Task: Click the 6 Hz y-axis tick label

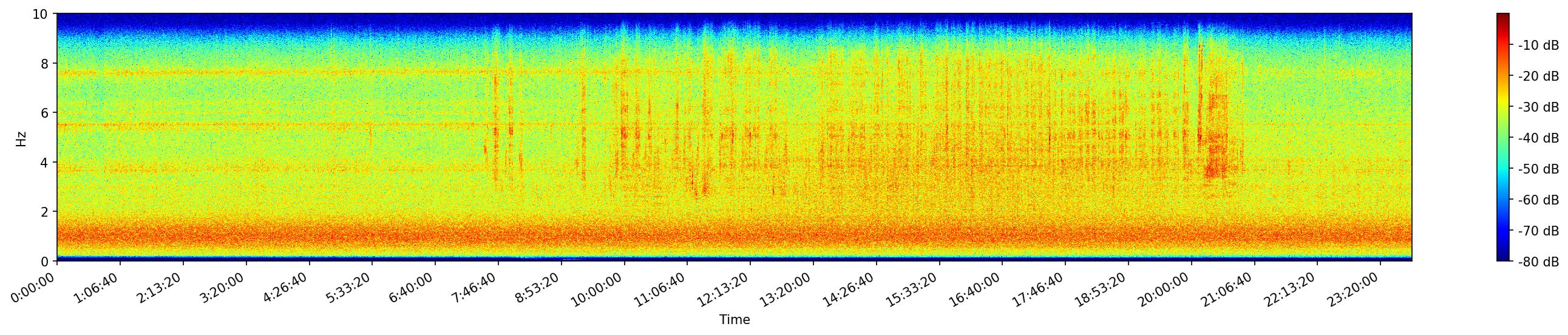Action: tap(45, 113)
